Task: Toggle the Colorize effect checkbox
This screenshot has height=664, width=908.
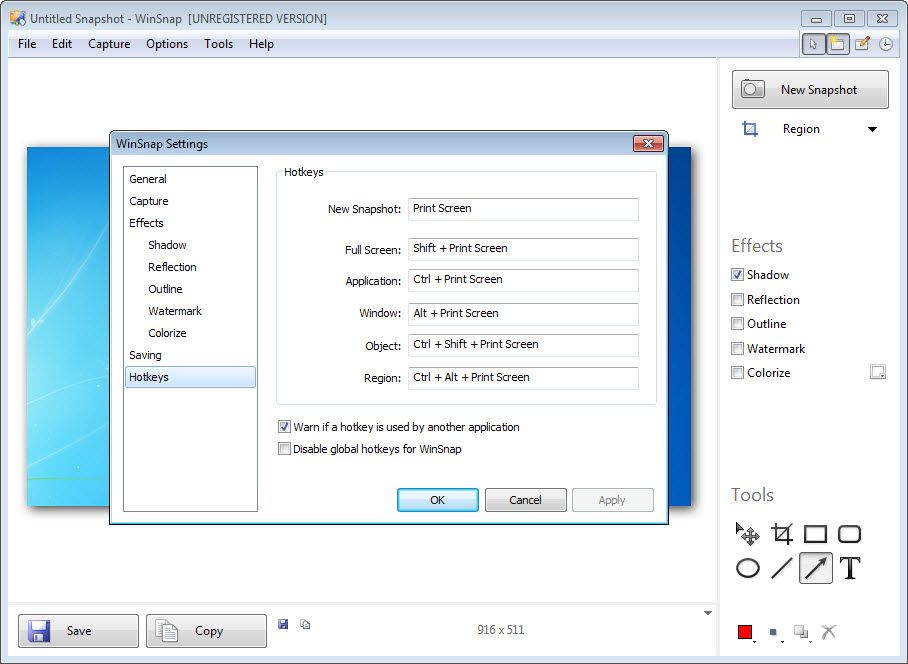Action: (737, 373)
